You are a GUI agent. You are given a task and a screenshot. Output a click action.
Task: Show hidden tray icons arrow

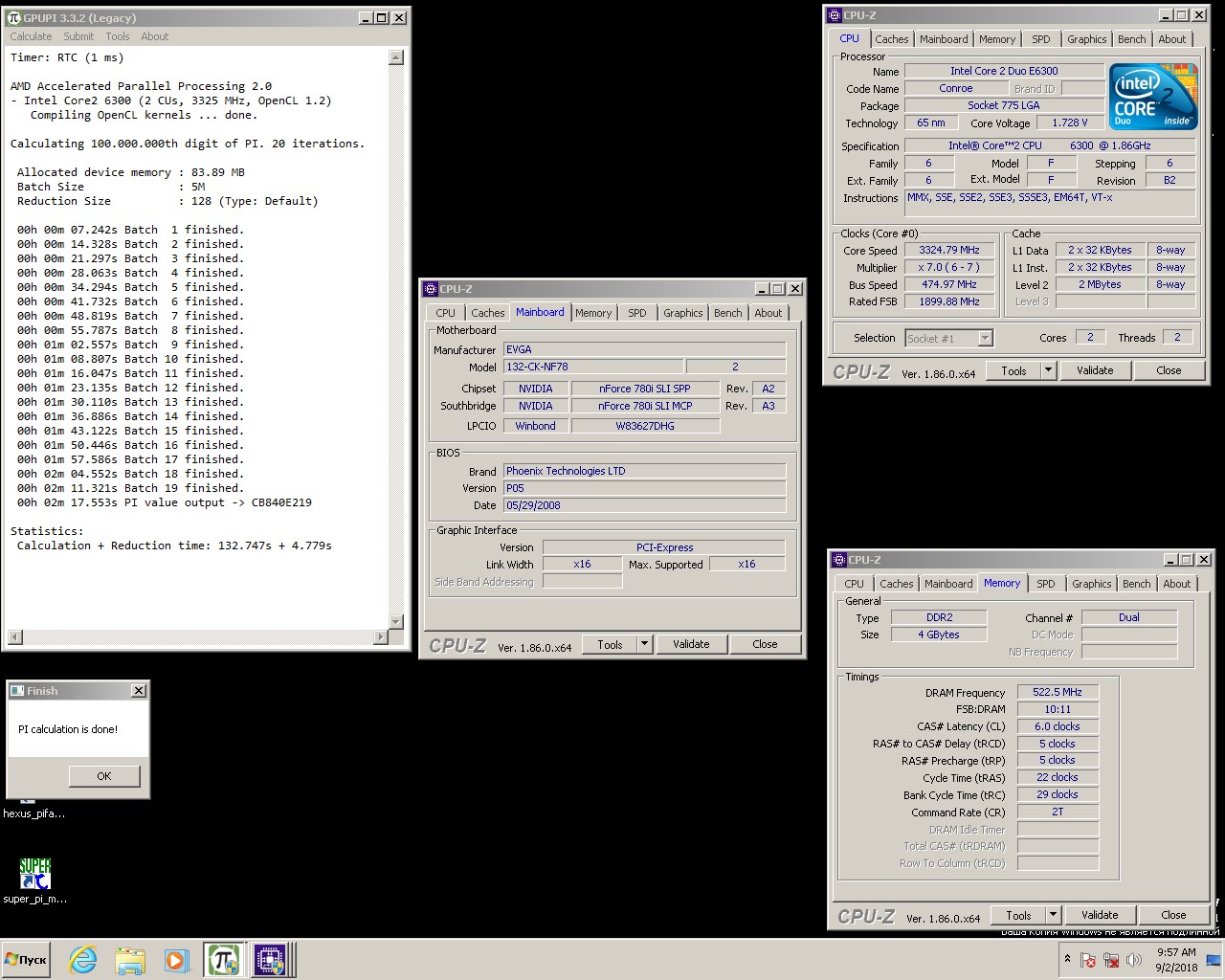1067,959
